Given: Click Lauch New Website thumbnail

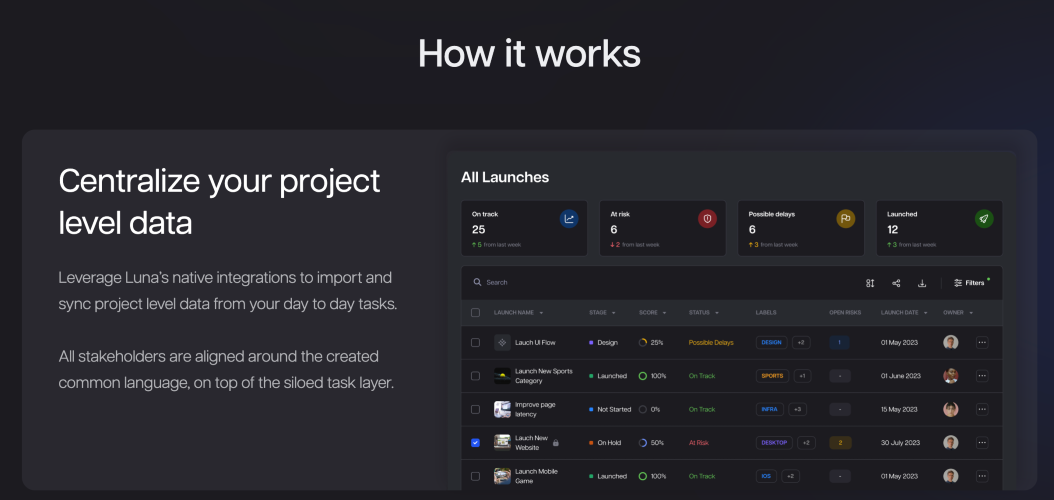Looking at the screenshot, I should click(x=502, y=442).
